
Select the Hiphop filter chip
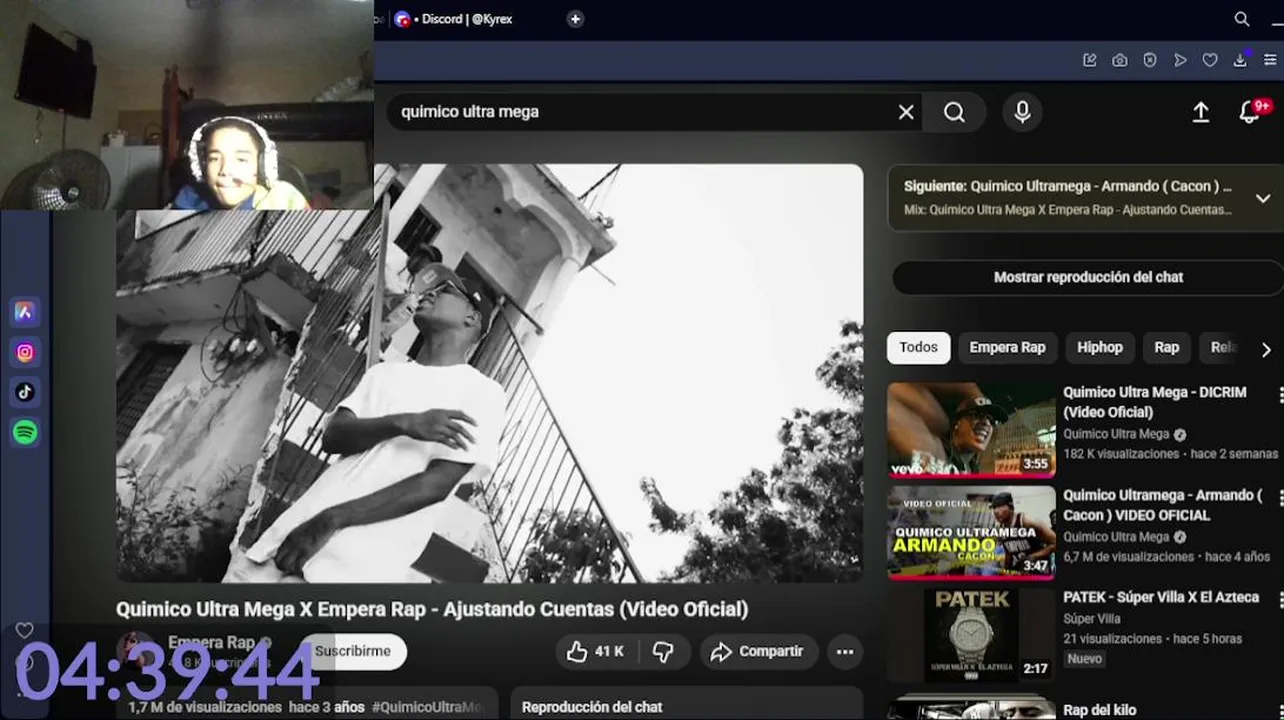pyautogui.click(x=1100, y=347)
